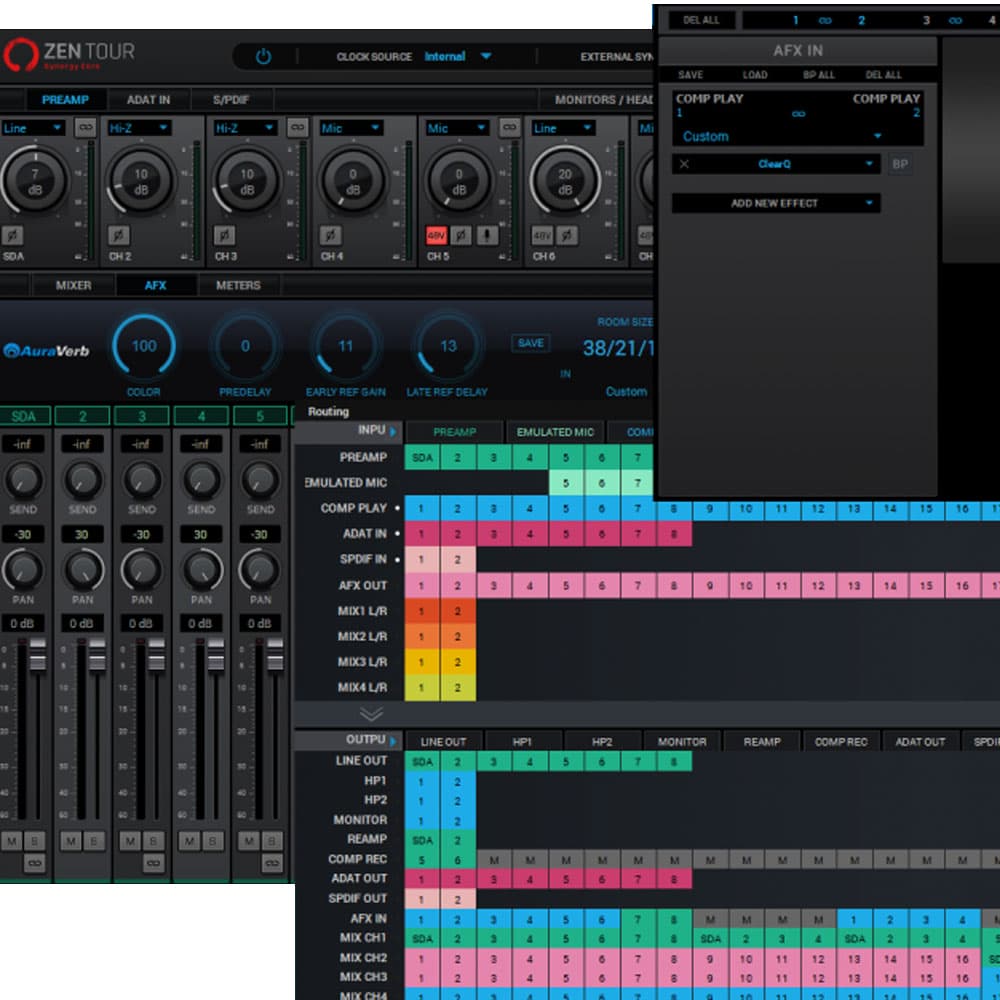Click the AuraVerb logo

click(x=46, y=351)
